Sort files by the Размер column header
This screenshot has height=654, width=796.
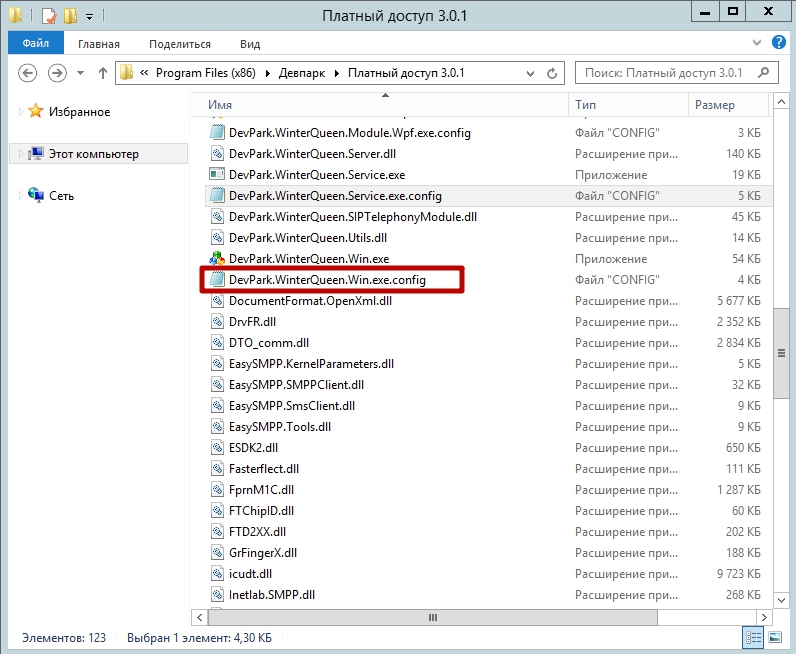coord(714,105)
